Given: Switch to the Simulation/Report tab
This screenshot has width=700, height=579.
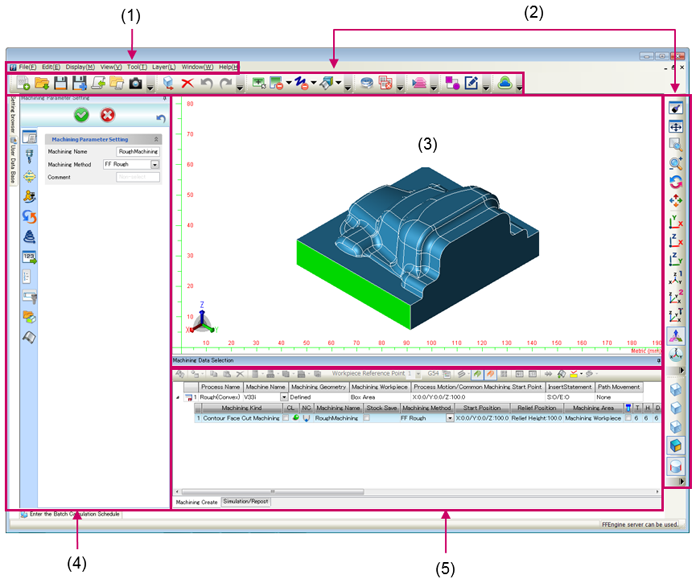Looking at the screenshot, I should coord(246,502).
